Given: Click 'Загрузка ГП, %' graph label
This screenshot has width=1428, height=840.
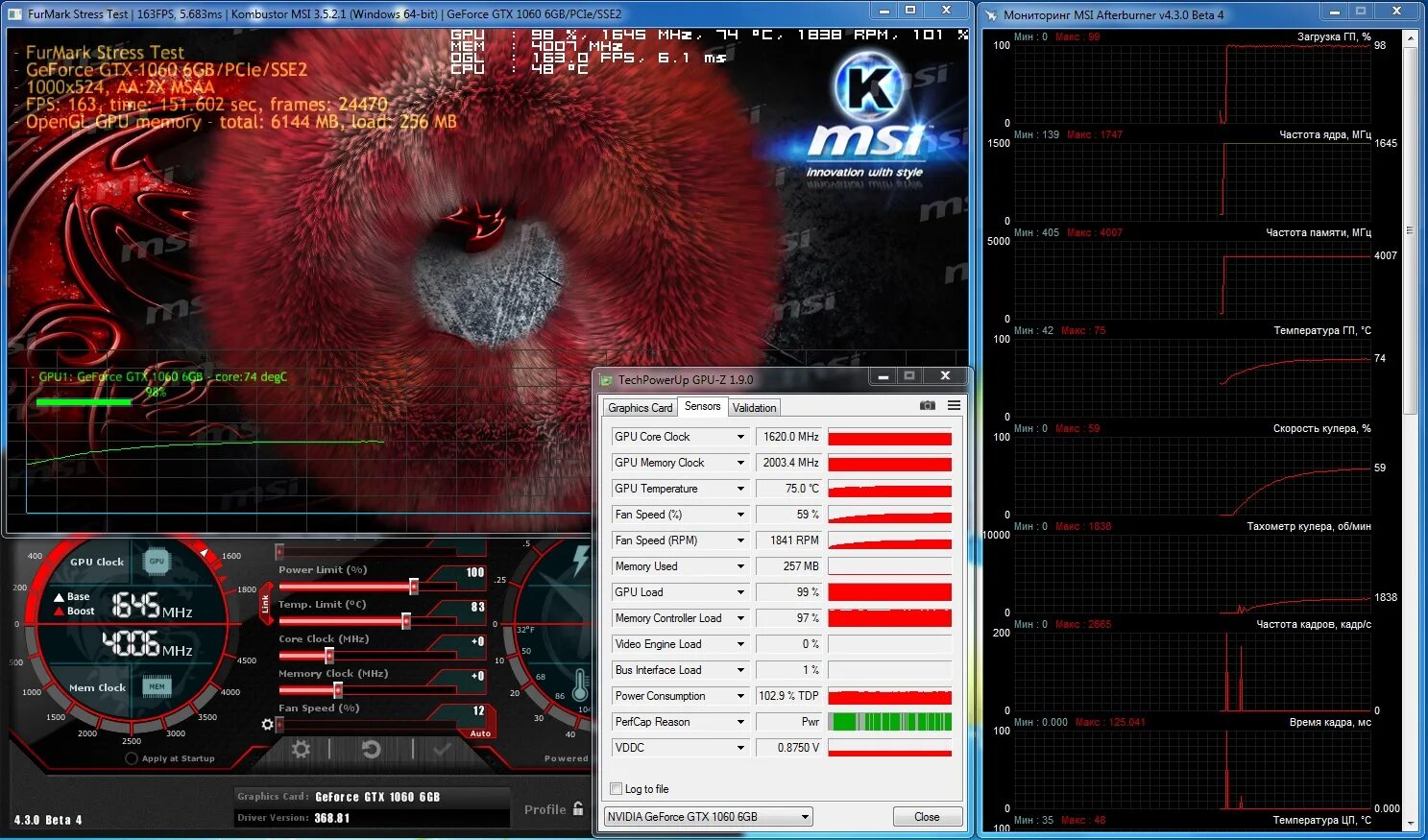Looking at the screenshot, I should tap(1334, 36).
